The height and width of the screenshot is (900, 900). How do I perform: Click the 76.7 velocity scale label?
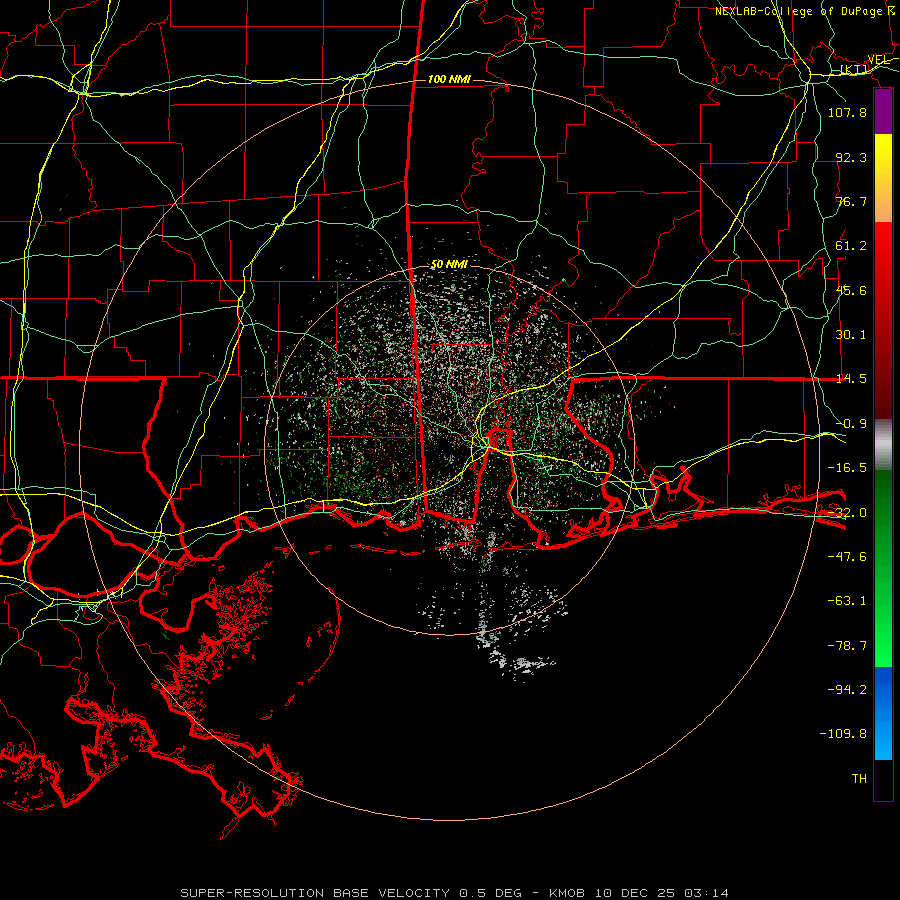click(x=851, y=201)
